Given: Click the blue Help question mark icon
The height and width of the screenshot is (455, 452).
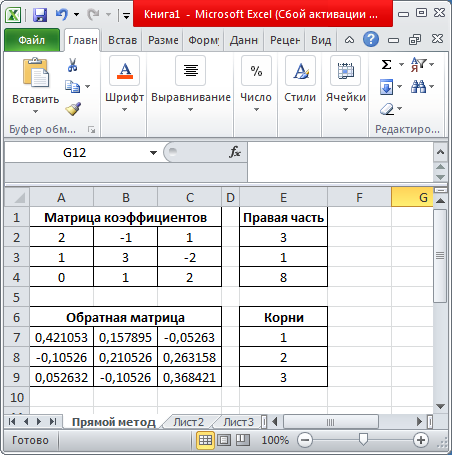Looking at the screenshot, I should tap(371, 39).
